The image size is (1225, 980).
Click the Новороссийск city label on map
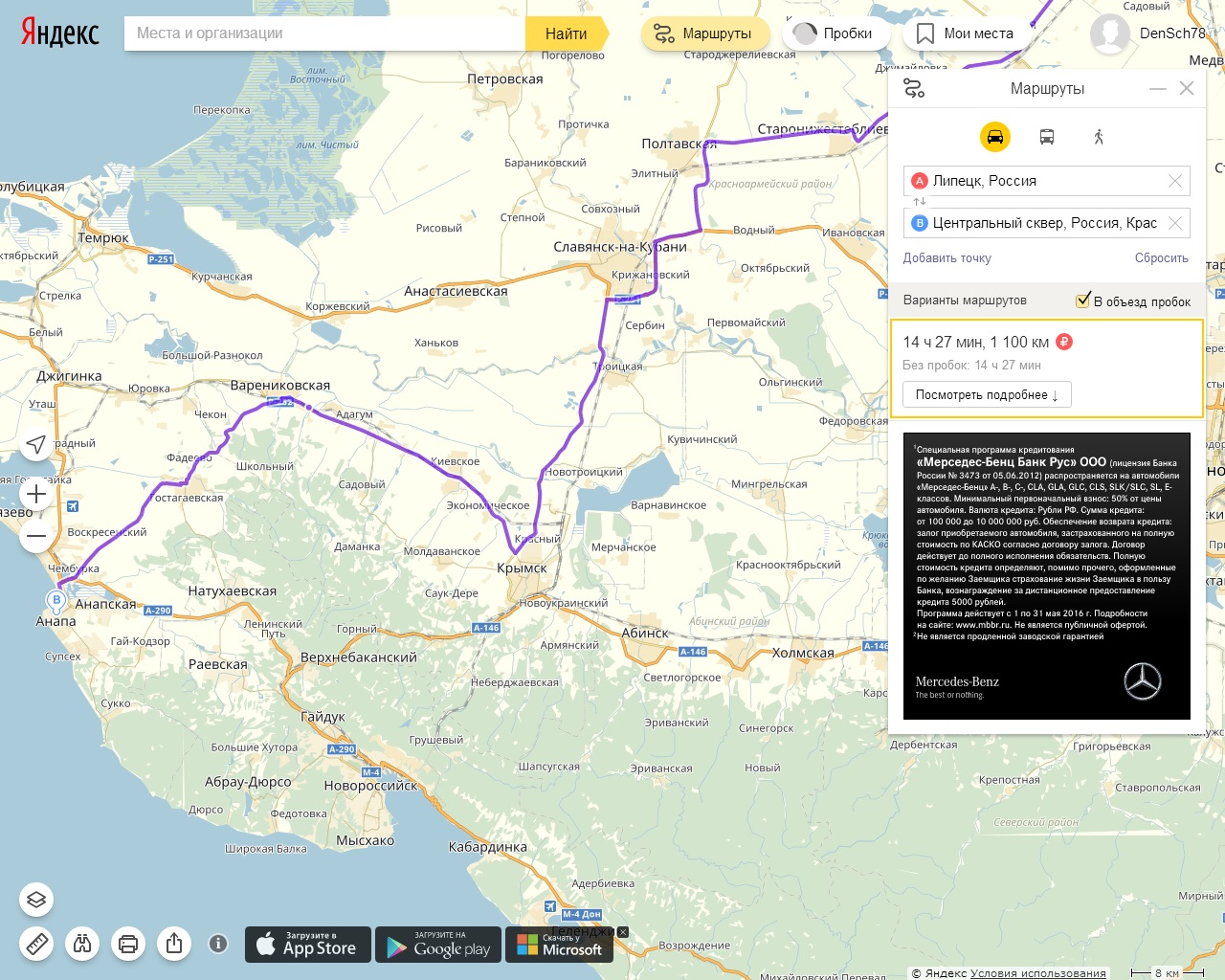coord(370,786)
